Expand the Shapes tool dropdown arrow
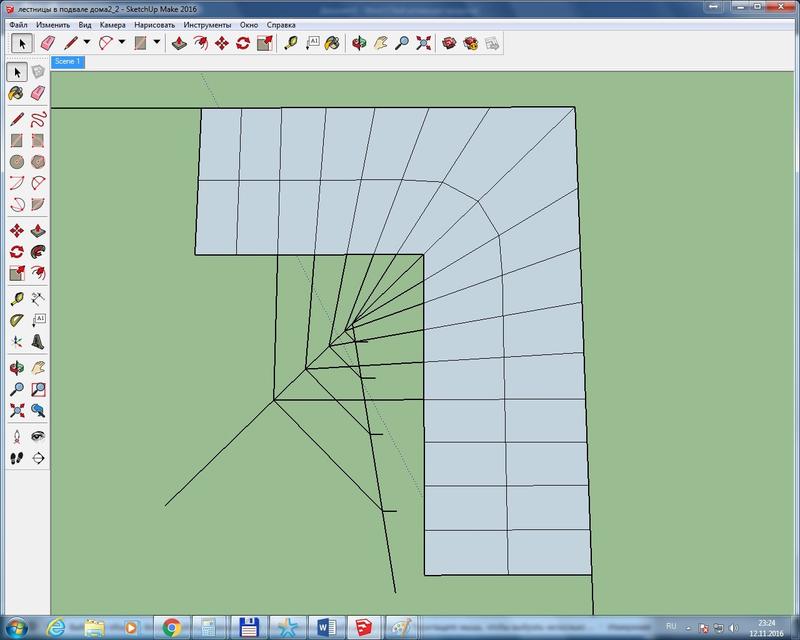This screenshot has height=640, width=800. coord(156,43)
